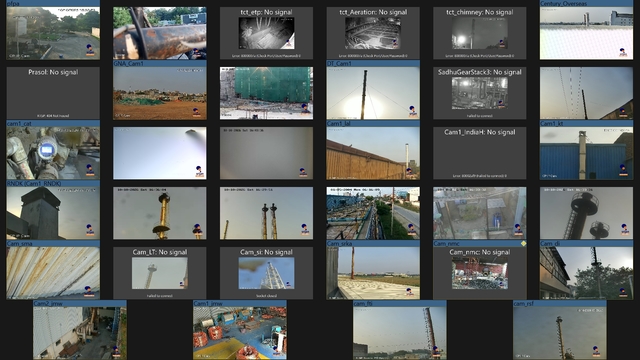The width and height of the screenshot is (640, 360).
Task: Open the black tower with ladder feed
Action: pyautogui.click(x=586, y=213)
